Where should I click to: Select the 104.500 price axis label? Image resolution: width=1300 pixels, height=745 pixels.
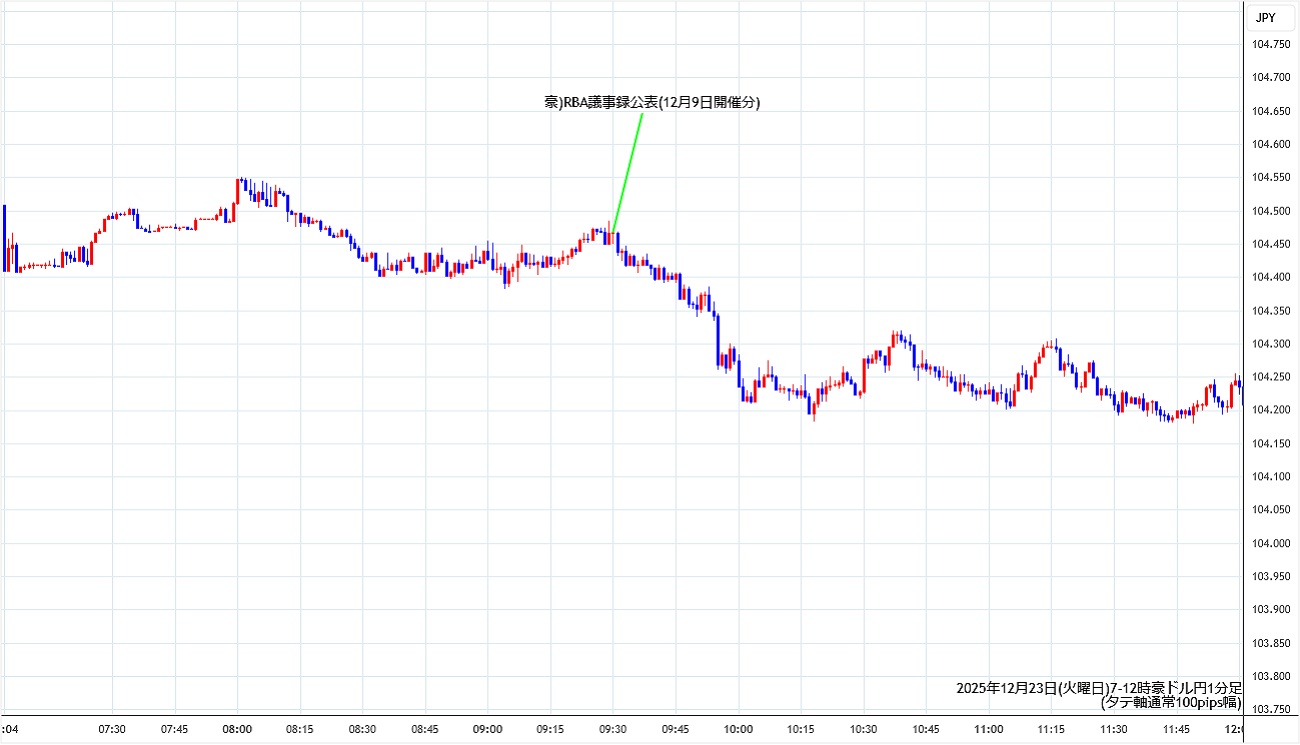click(x=1273, y=211)
